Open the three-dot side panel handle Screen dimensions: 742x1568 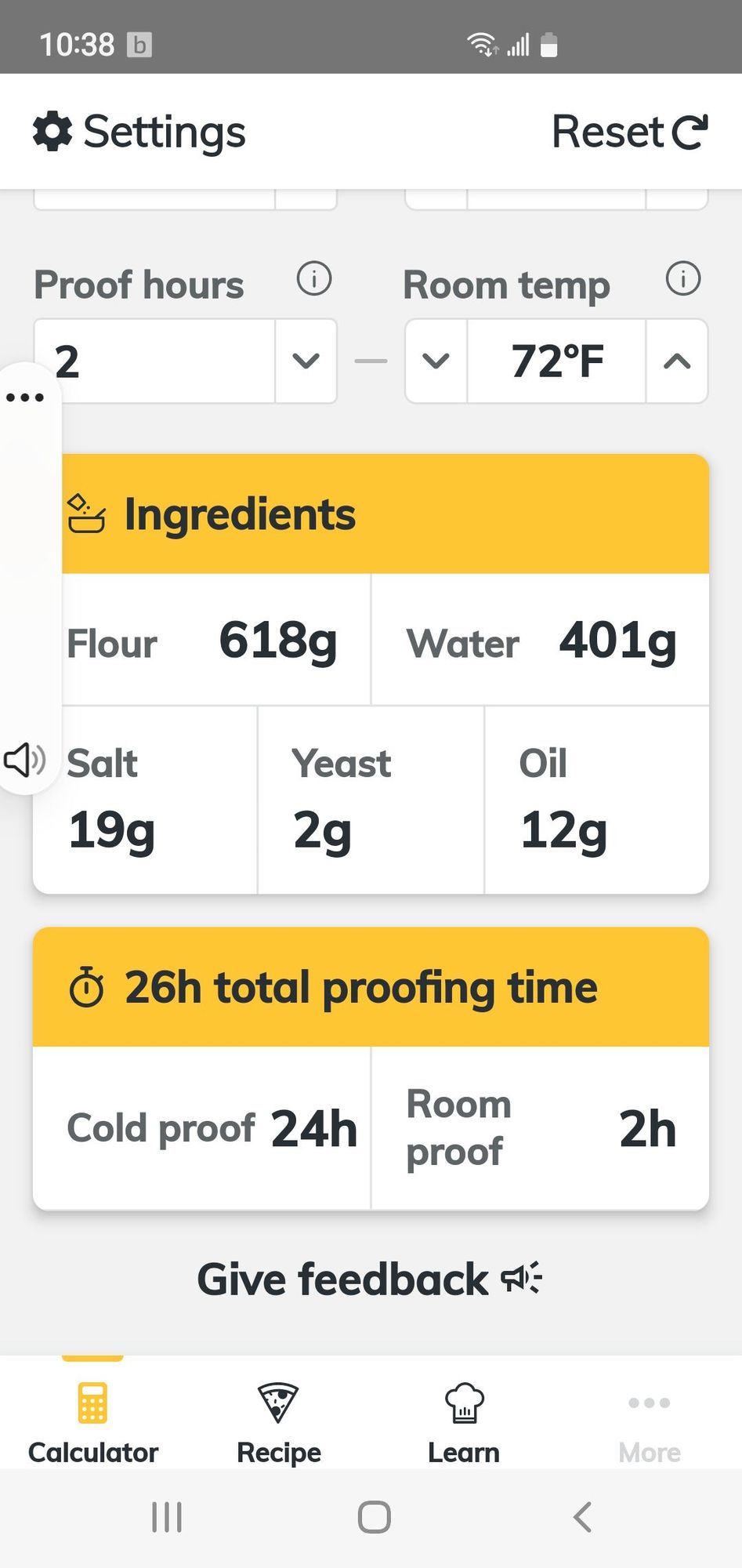[x=25, y=397]
